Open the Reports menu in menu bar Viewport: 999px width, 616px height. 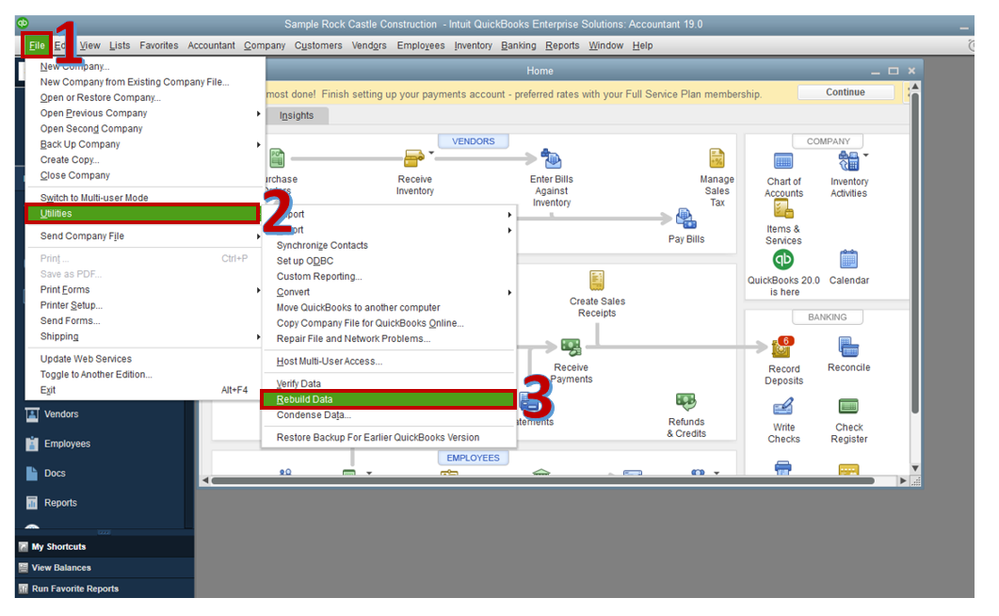[x=562, y=46]
